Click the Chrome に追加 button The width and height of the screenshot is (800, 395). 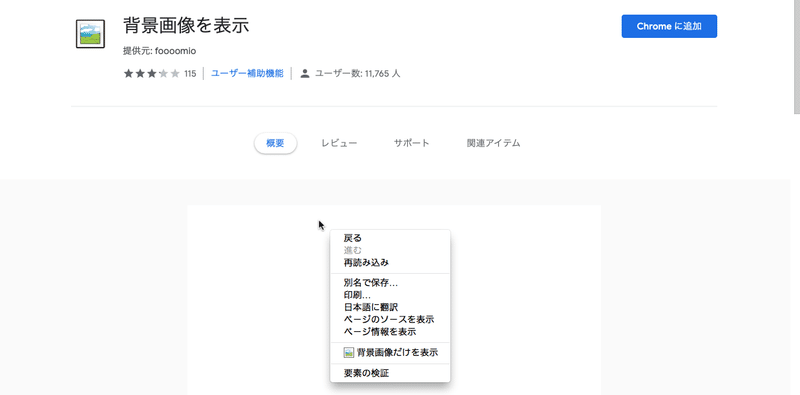669,27
